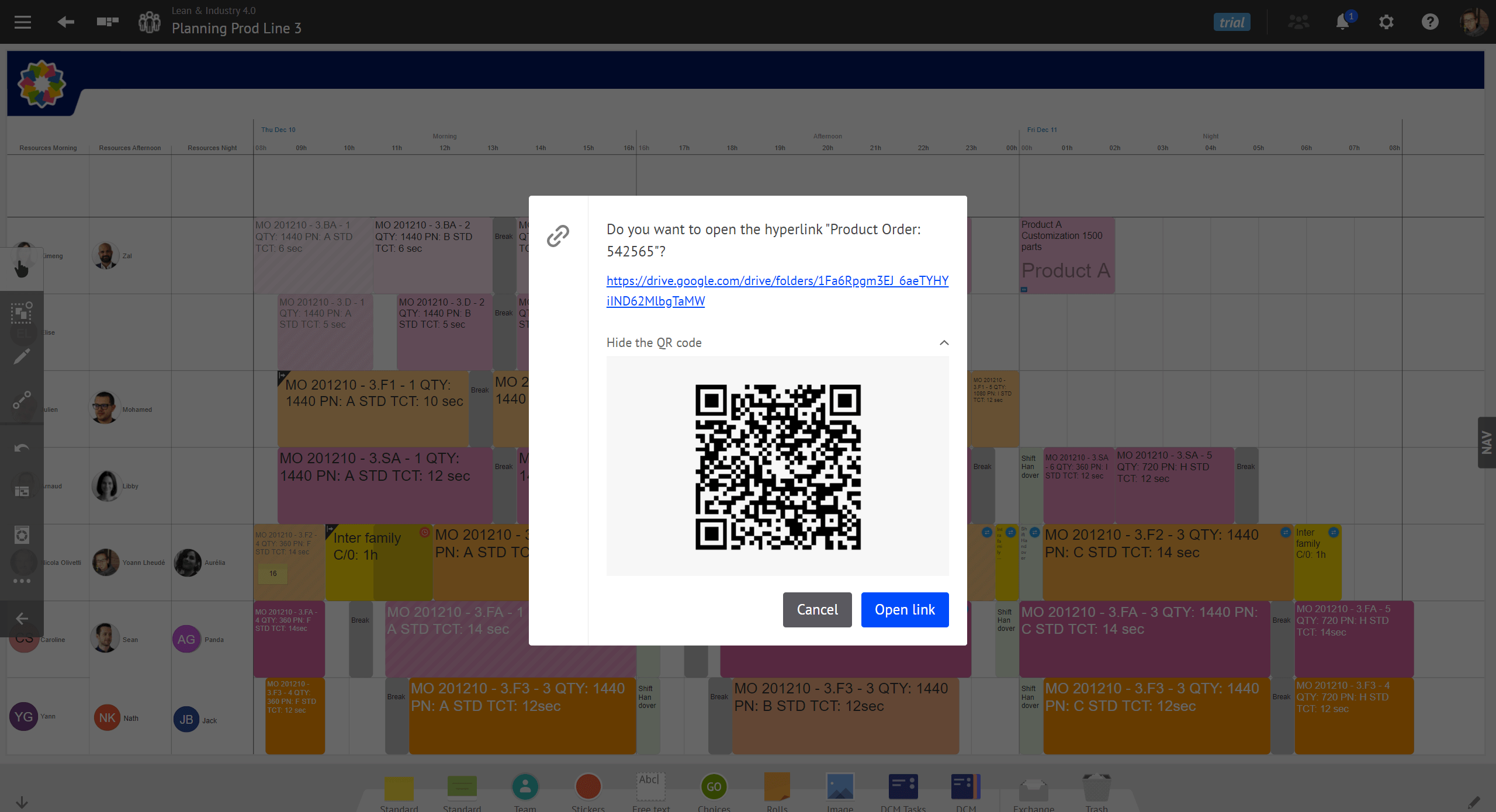Open the help question mark
1496x812 pixels.
[x=1430, y=22]
